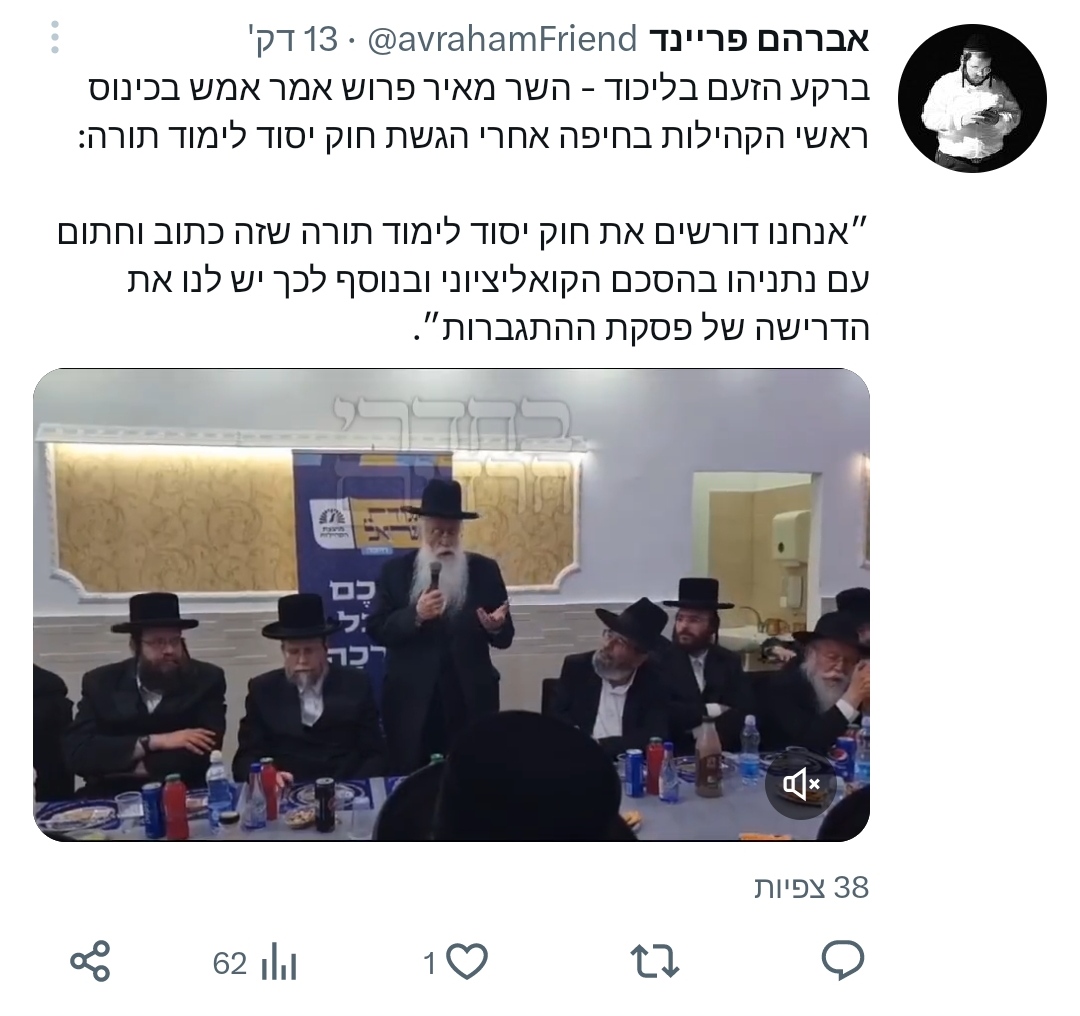1080x1016 pixels.
Task: Click the quoted text beginning with אנחנו דורשים
Action: click(x=463, y=280)
